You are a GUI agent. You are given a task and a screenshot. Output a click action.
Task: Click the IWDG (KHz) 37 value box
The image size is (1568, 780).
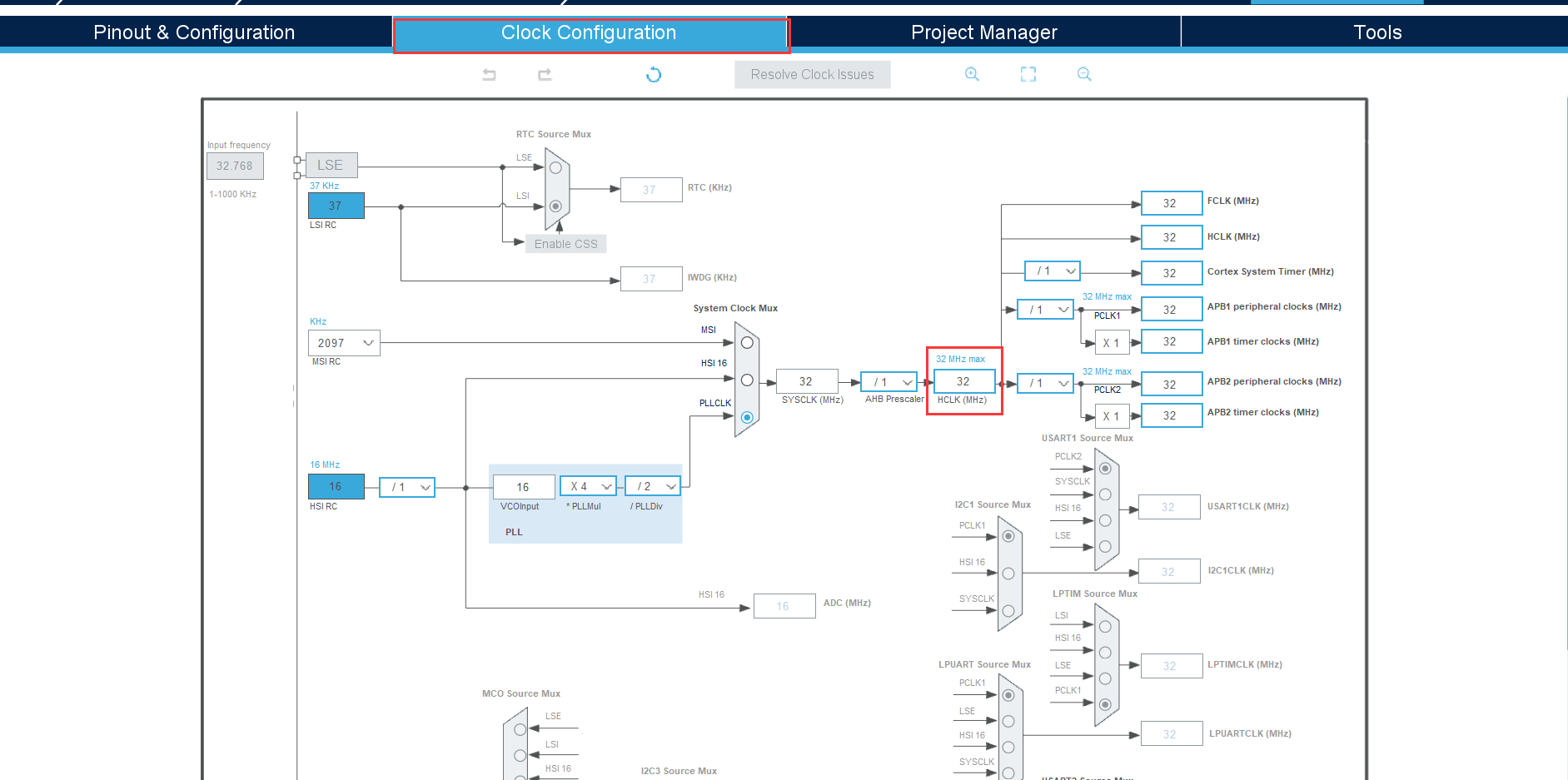coord(651,279)
